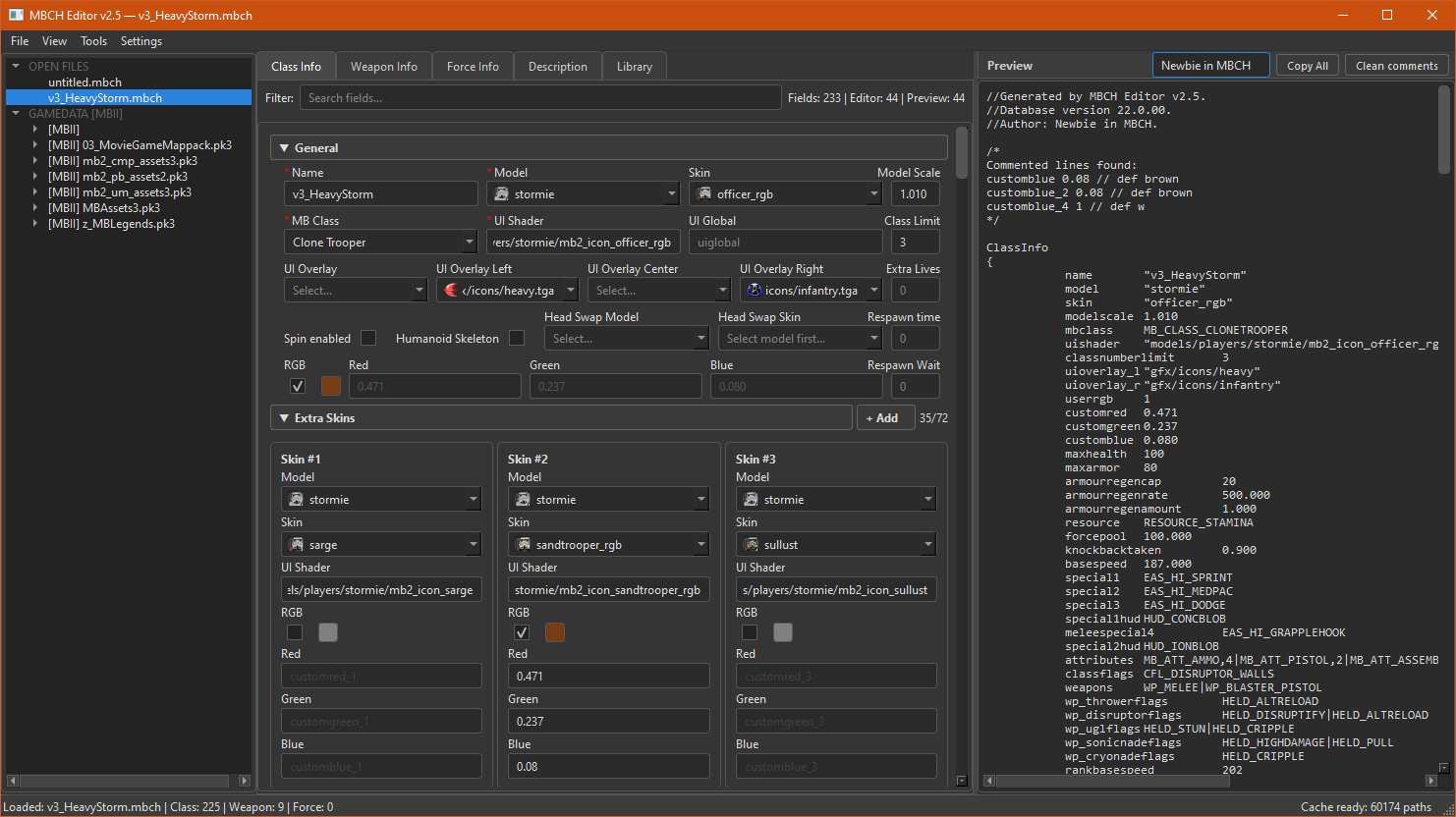Viewport: 1456px width, 817px height.
Task: Collapse the OPEN FILES tree group
Action: 16,67
